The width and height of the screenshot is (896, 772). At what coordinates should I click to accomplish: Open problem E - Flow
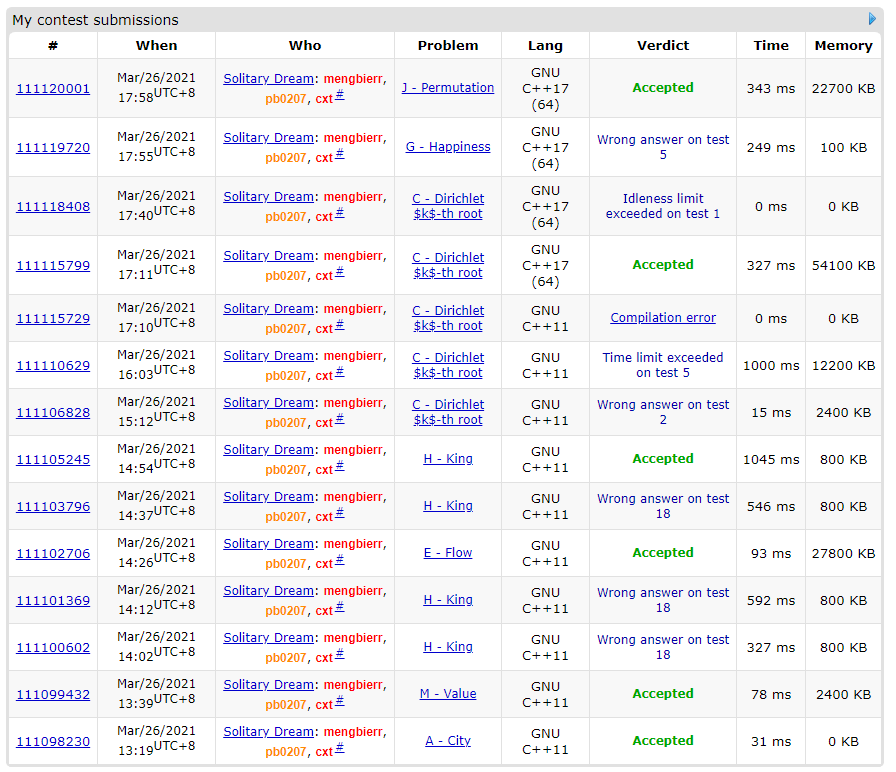pyautogui.click(x=448, y=553)
